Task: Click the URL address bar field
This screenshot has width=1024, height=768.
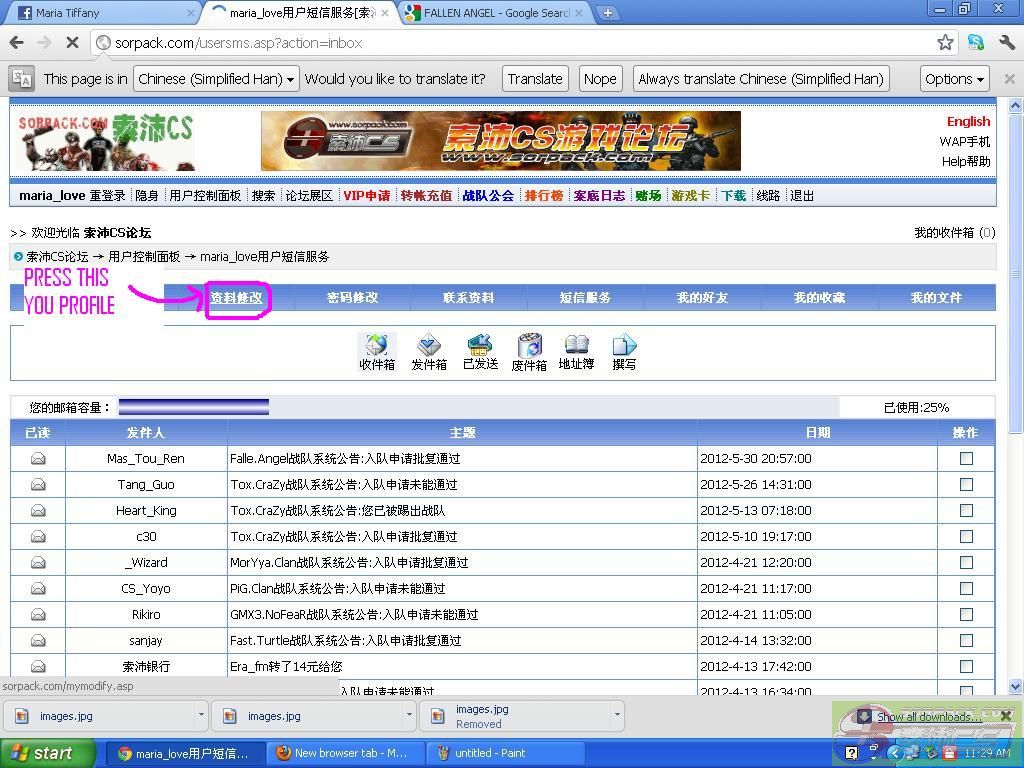Action: [520, 43]
